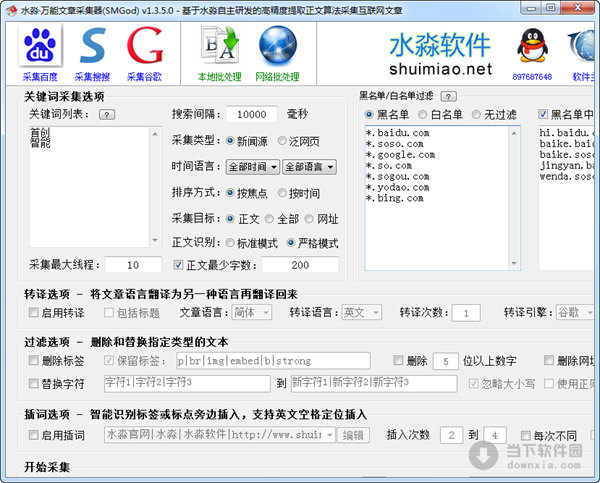Image resolution: width=600 pixels, height=483 pixels.
Task: Choose 按时间 sorting option
Action: tap(282, 193)
